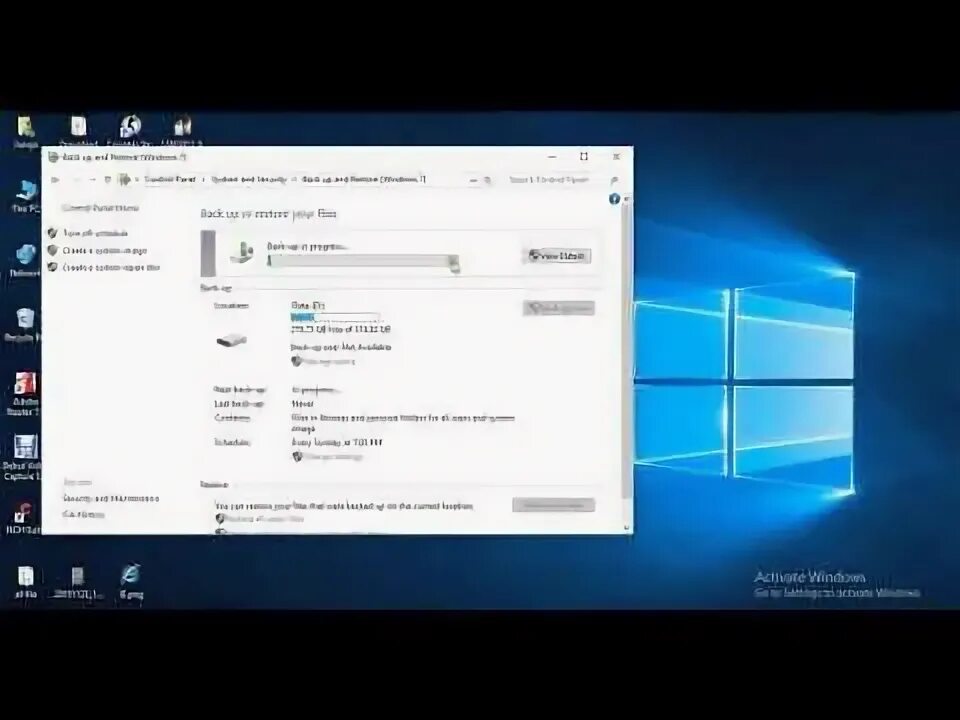
Task: Open the Internet Explorer style desktop icon at bottom
Action: 130,582
